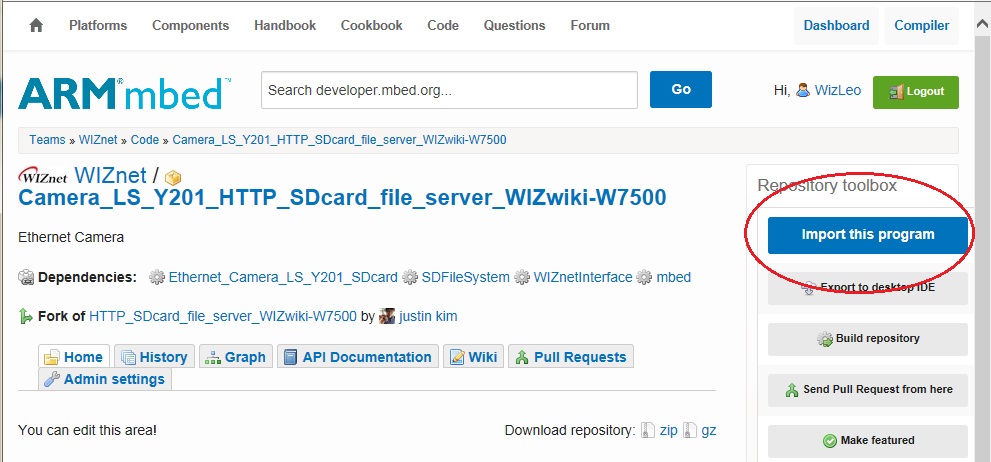Open Cookbook in the top menu

tap(372, 25)
